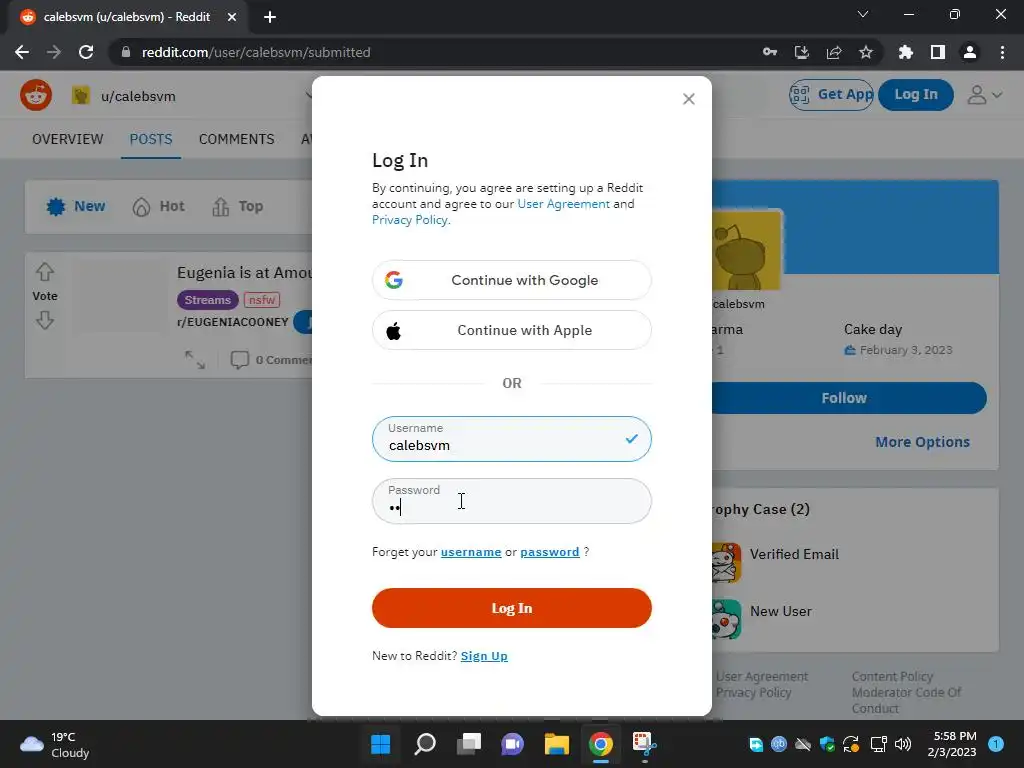The height and width of the screenshot is (768, 1024).
Task: Open footer User Agreement link
Action: (762, 677)
